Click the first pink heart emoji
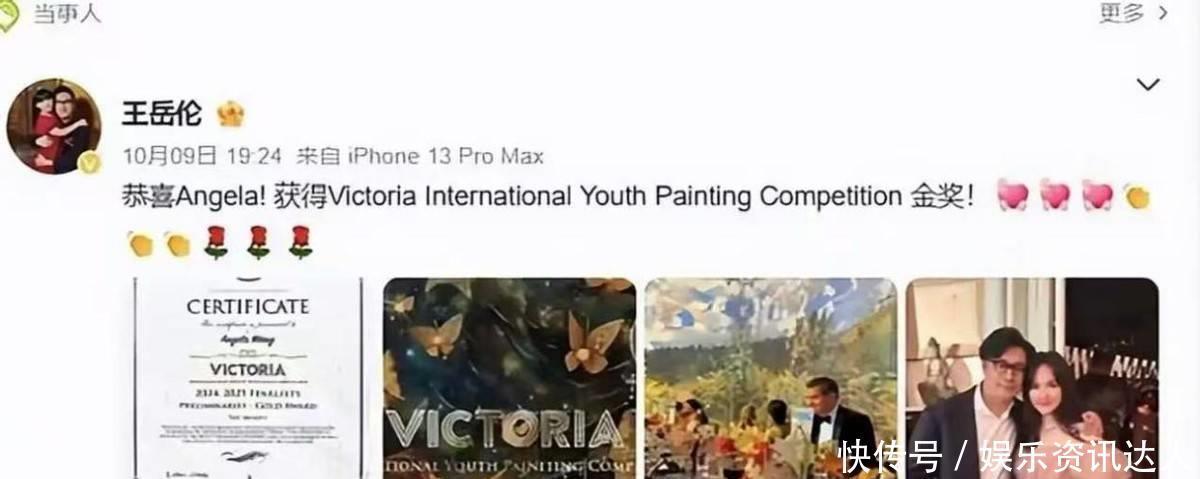1200x479 pixels. 1012,196
